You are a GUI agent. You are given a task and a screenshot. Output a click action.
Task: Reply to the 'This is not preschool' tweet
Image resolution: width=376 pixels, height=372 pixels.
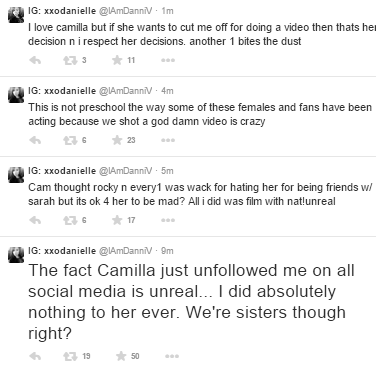(x=35, y=140)
